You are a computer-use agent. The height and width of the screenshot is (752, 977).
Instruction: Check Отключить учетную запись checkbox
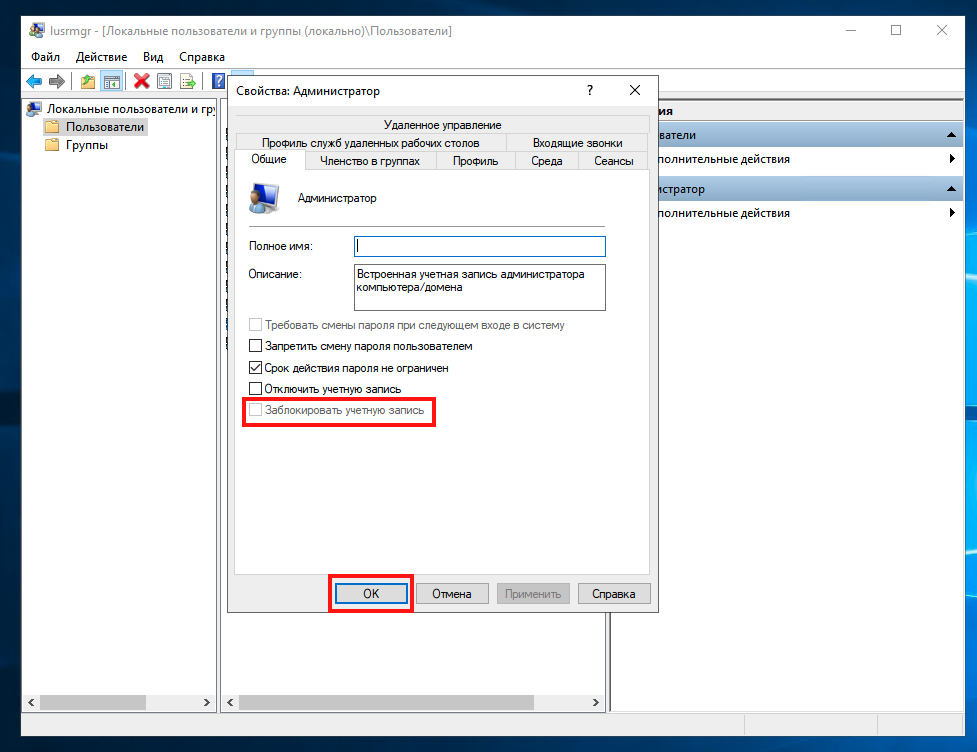coord(255,389)
